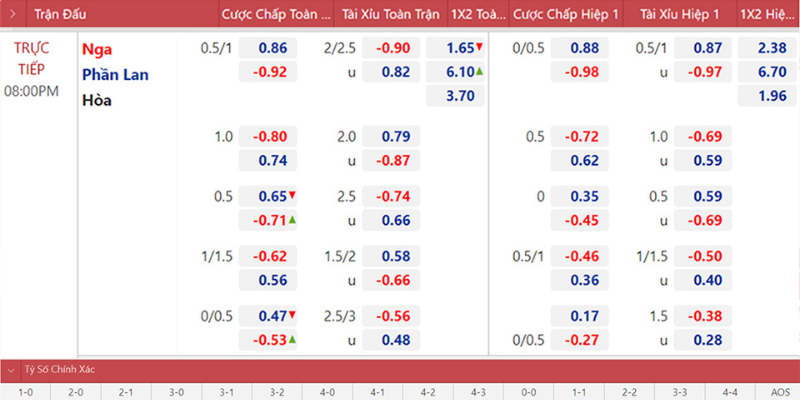This screenshot has height=400, width=800.
Task: Collapse the Tỷ Số Chính Xác section
Action: (10, 369)
